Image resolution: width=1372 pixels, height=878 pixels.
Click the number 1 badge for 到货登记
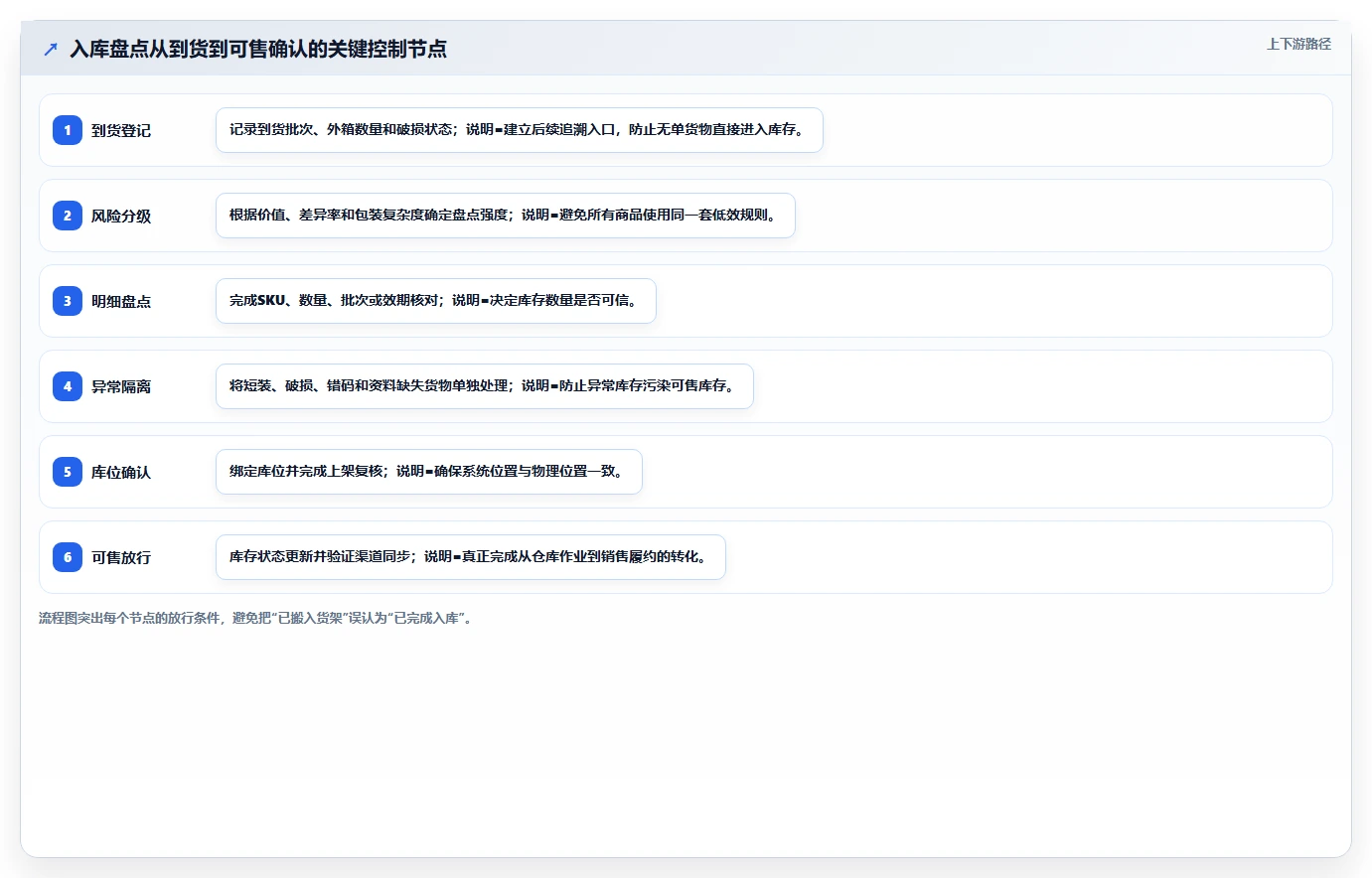pyautogui.click(x=68, y=130)
